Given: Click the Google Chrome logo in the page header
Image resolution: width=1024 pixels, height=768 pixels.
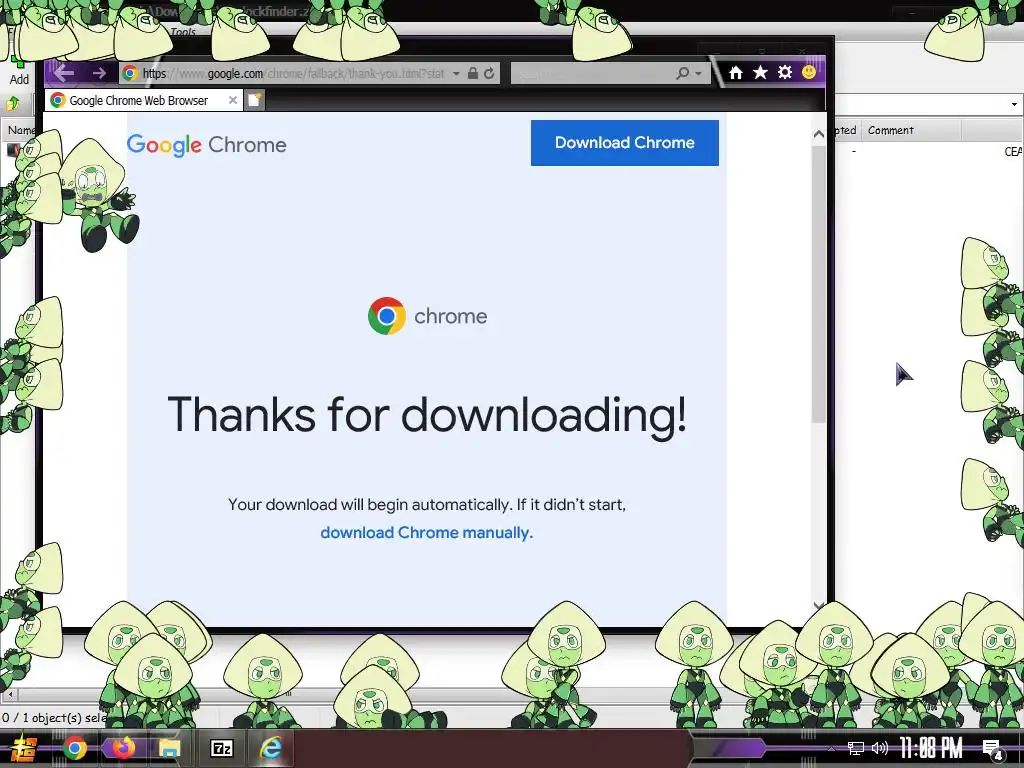Looking at the screenshot, I should coord(206,144).
